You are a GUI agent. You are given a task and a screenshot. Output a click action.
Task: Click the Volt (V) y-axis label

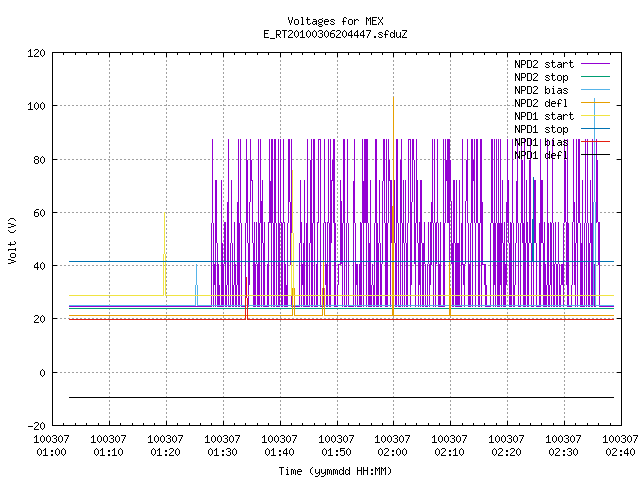coord(12,240)
